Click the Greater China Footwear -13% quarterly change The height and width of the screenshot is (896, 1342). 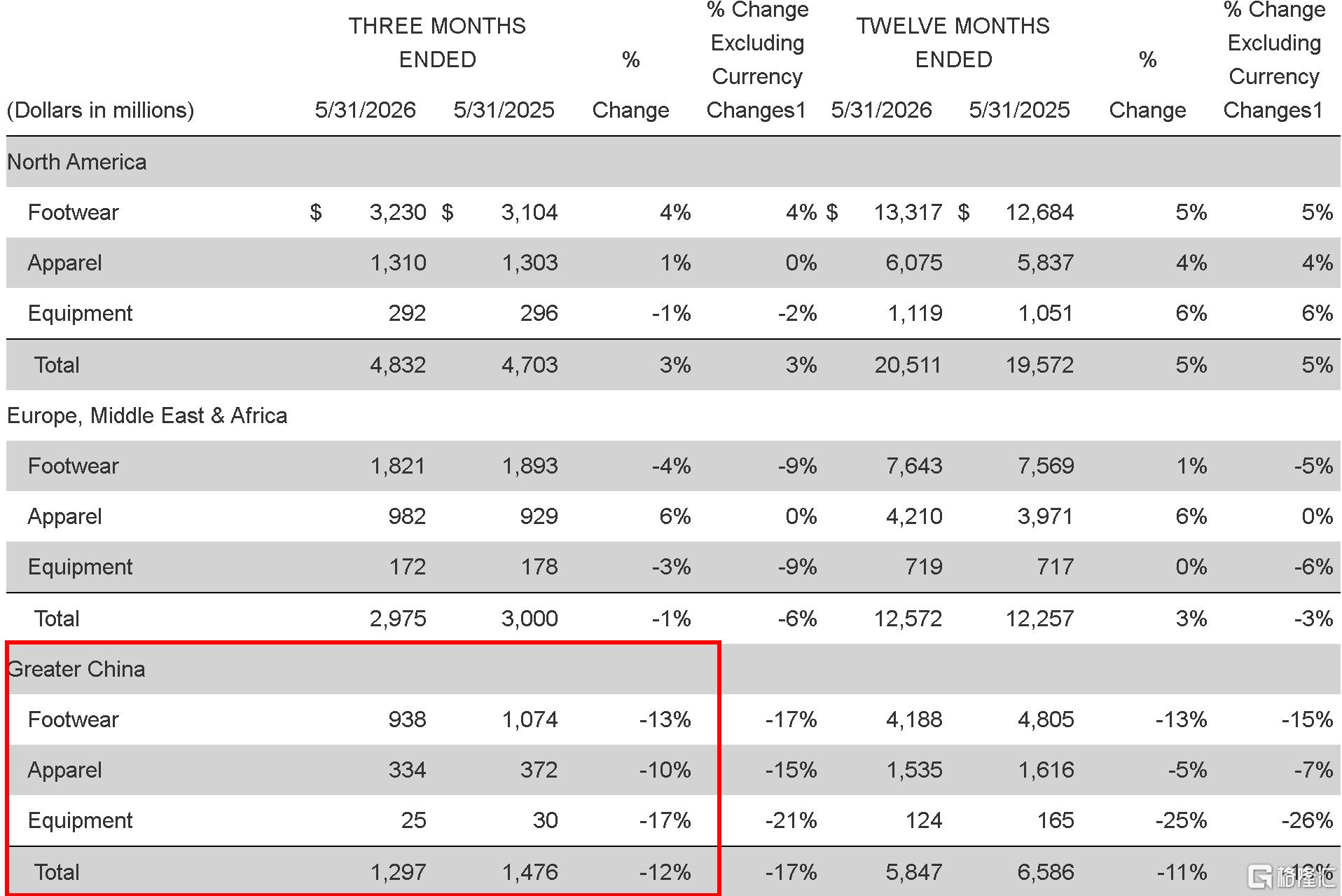pos(665,719)
